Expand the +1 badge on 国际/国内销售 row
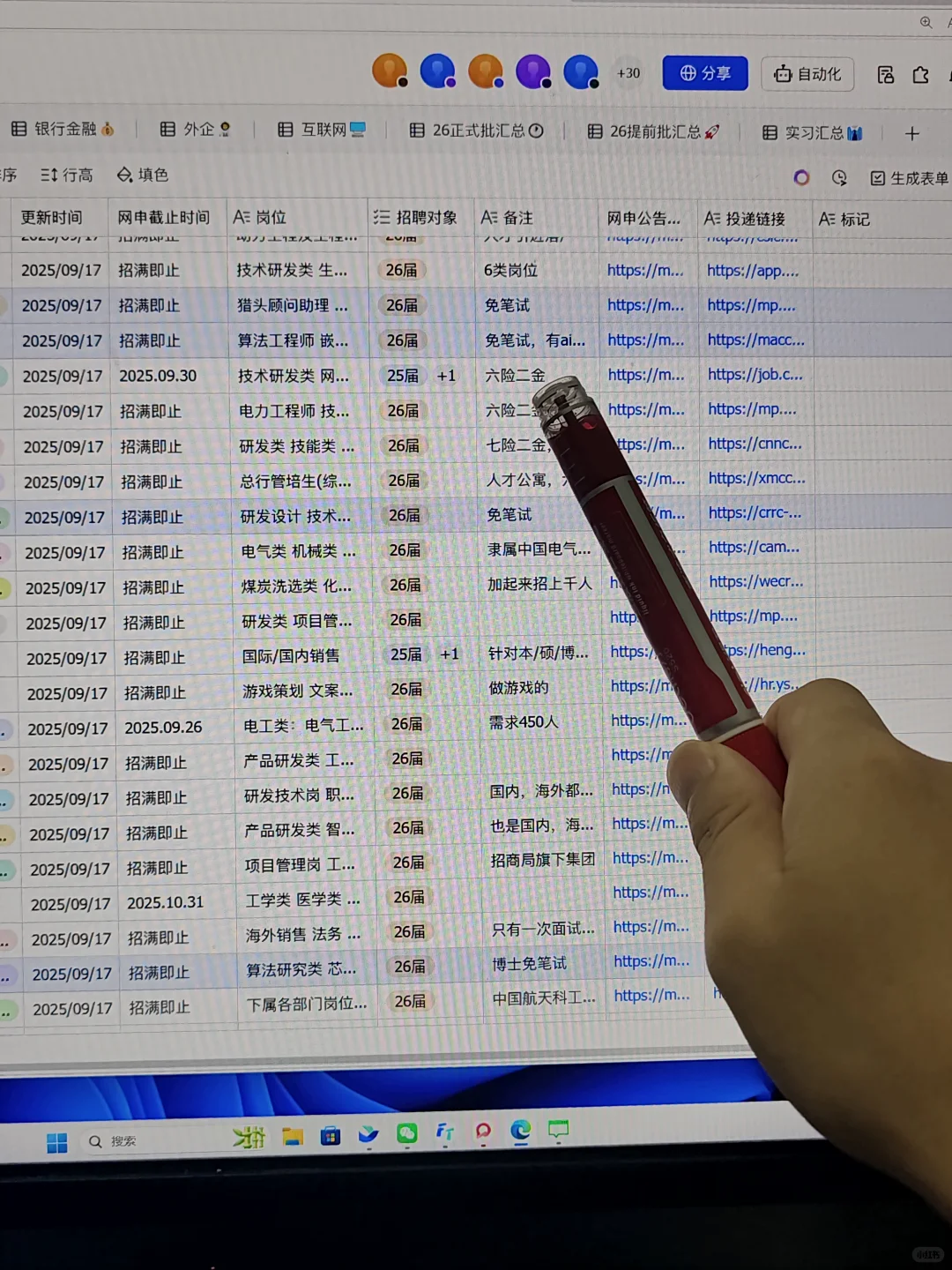Image resolution: width=952 pixels, height=1270 pixels. tap(450, 654)
